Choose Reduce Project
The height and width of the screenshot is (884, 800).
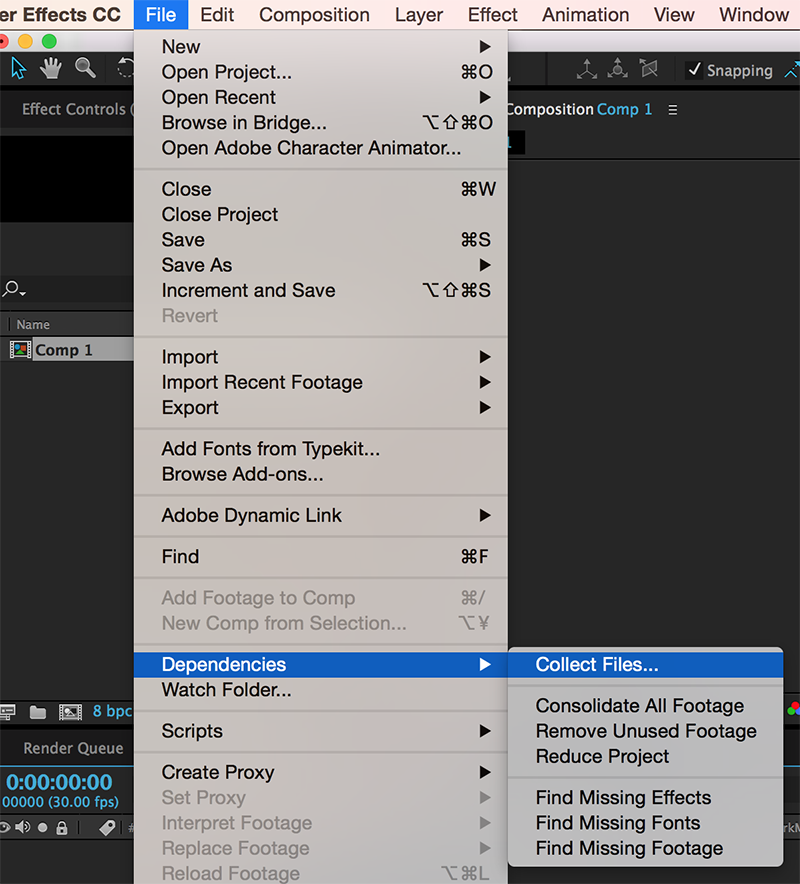(x=646, y=757)
